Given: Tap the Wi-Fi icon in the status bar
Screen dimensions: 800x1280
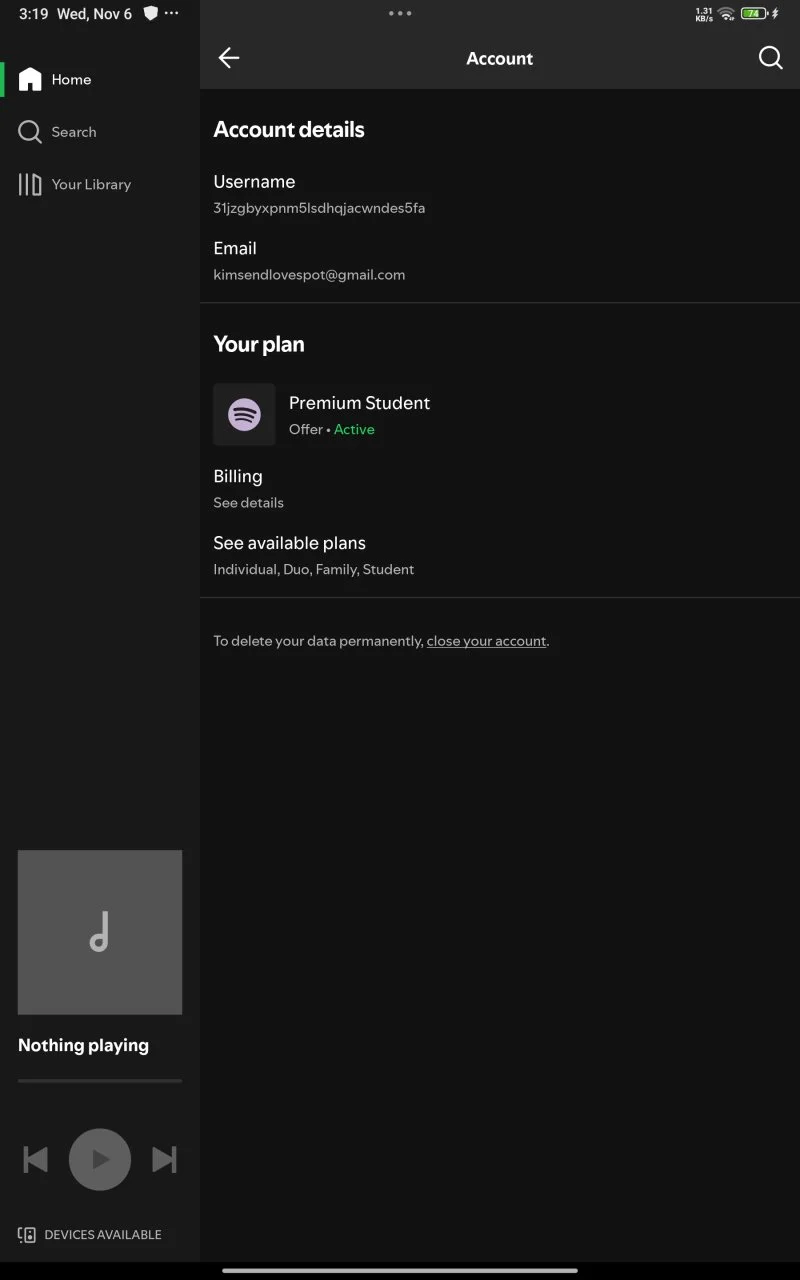Looking at the screenshot, I should coord(726,14).
